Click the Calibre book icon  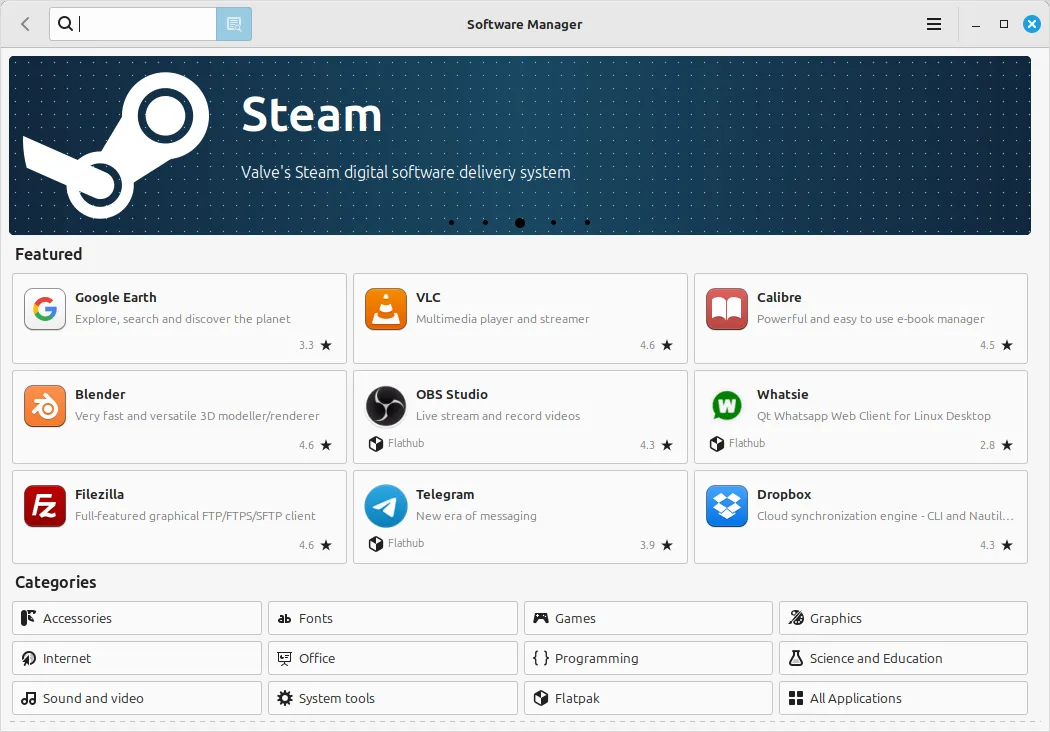coord(727,309)
